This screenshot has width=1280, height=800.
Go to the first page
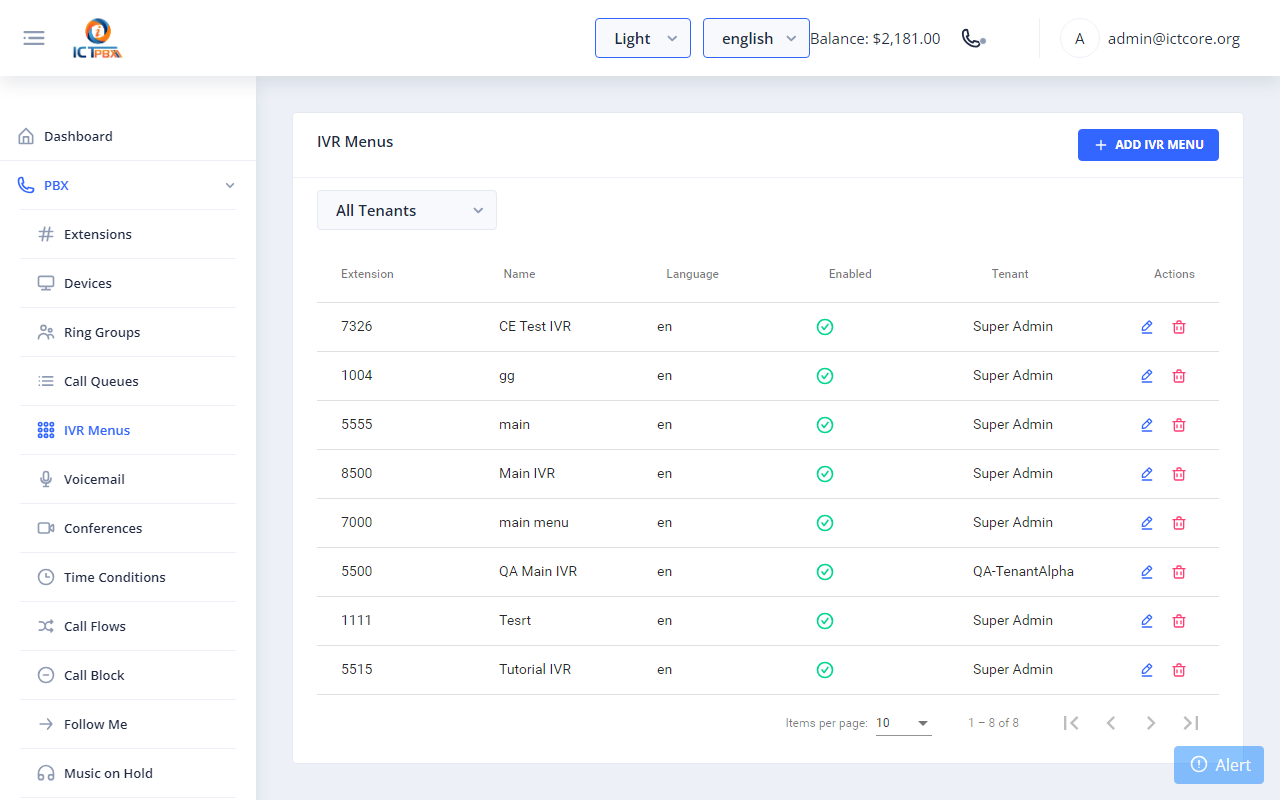(x=1071, y=723)
